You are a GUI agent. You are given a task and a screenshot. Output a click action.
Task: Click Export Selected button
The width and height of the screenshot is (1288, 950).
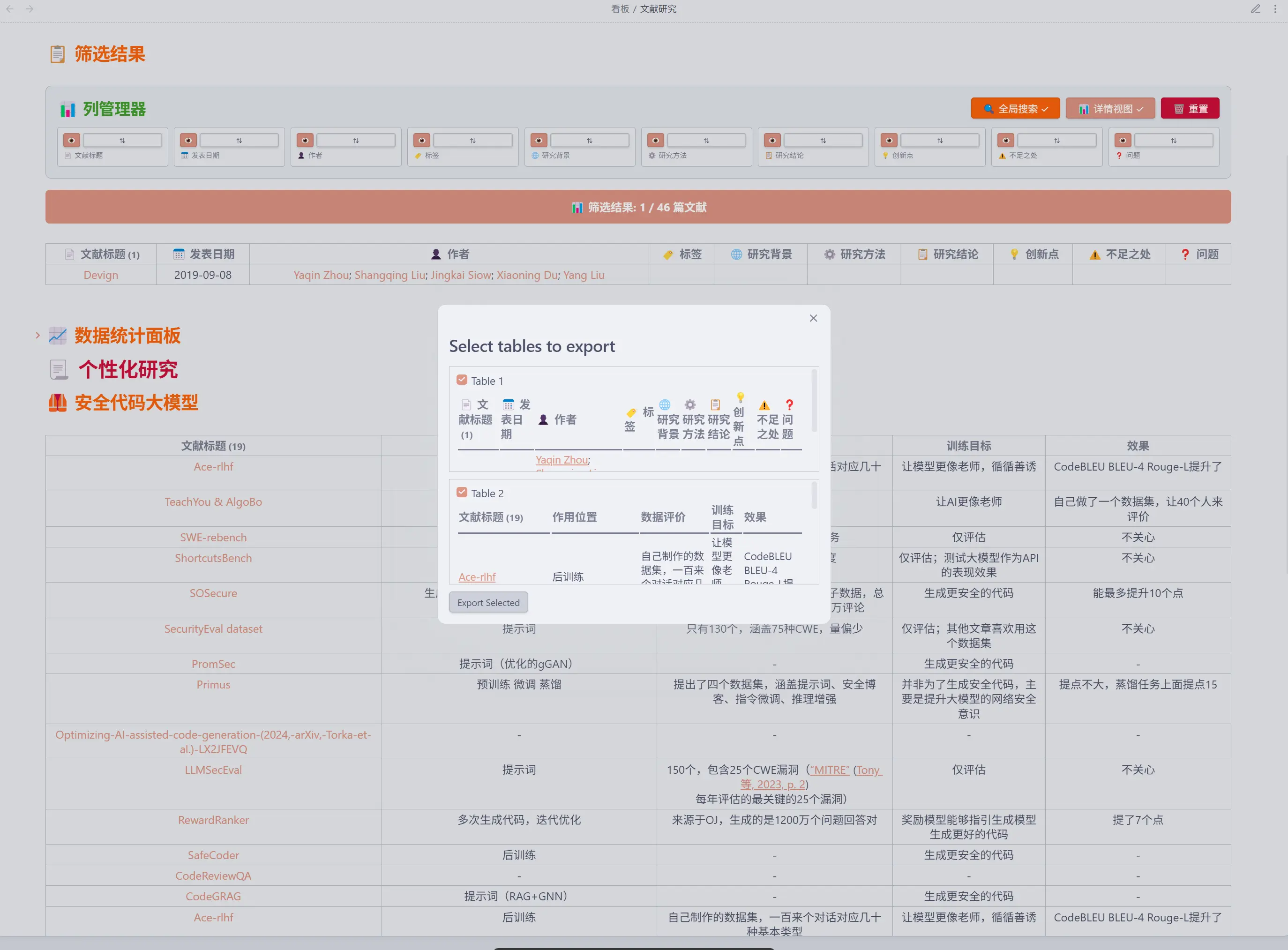click(x=488, y=603)
